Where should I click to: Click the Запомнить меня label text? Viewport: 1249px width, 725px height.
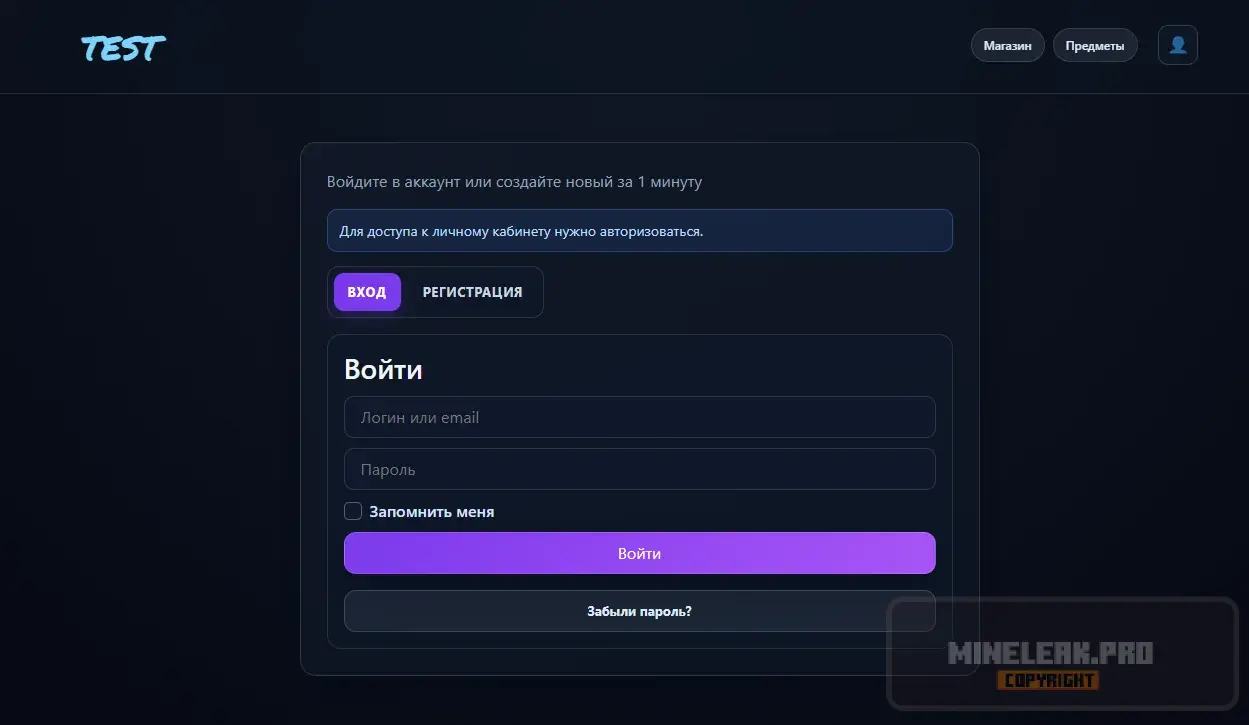pos(431,512)
